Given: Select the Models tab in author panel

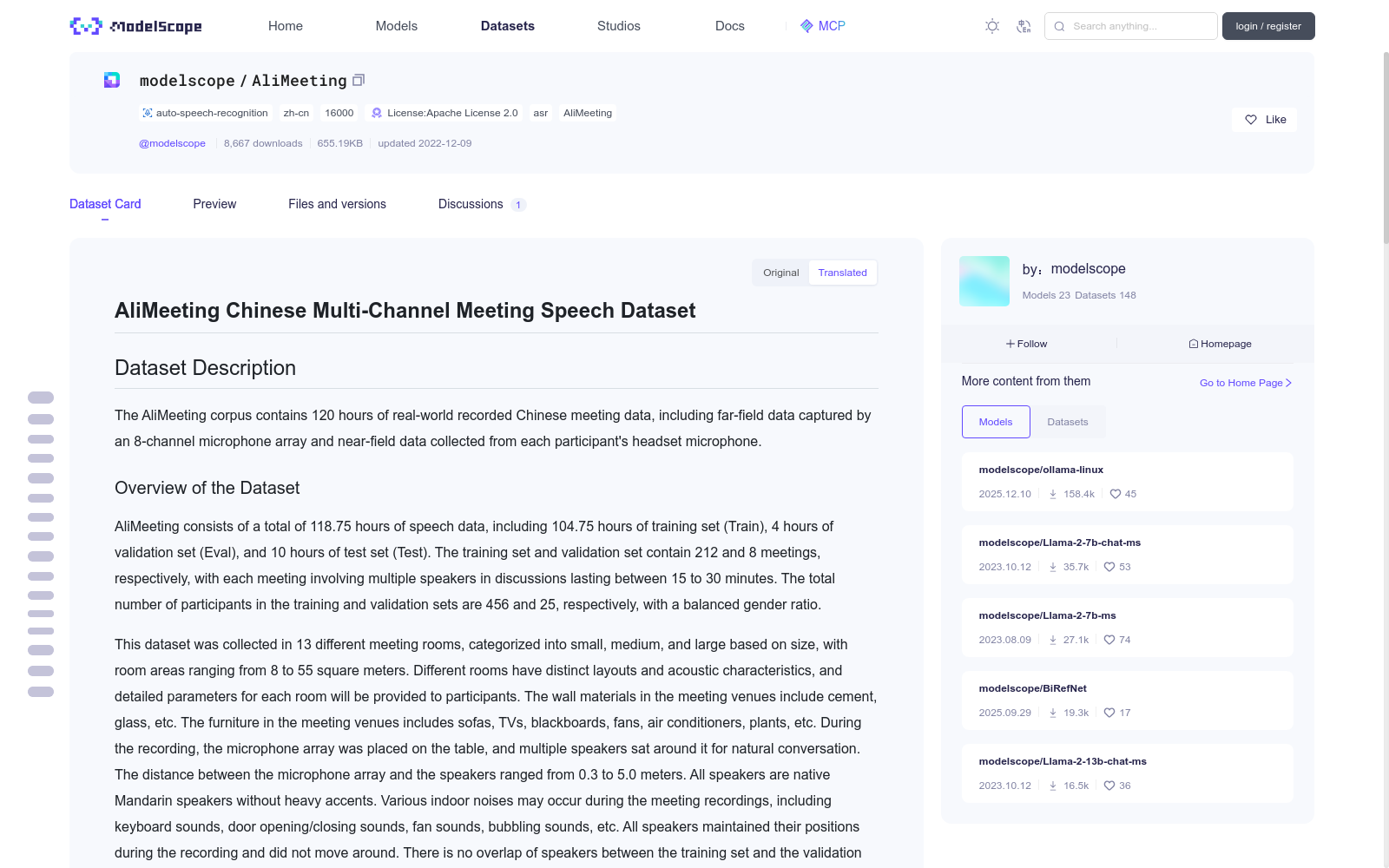Looking at the screenshot, I should [x=996, y=422].
